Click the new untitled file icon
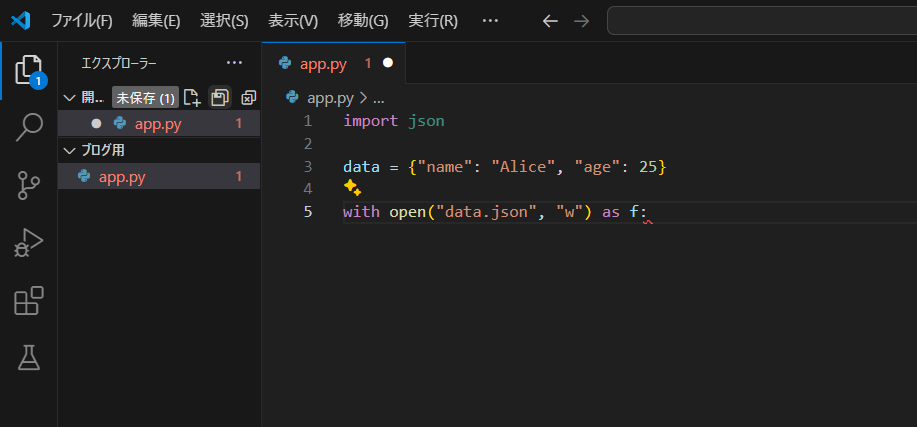Screen dimensions: 917x427 [191, 97]
